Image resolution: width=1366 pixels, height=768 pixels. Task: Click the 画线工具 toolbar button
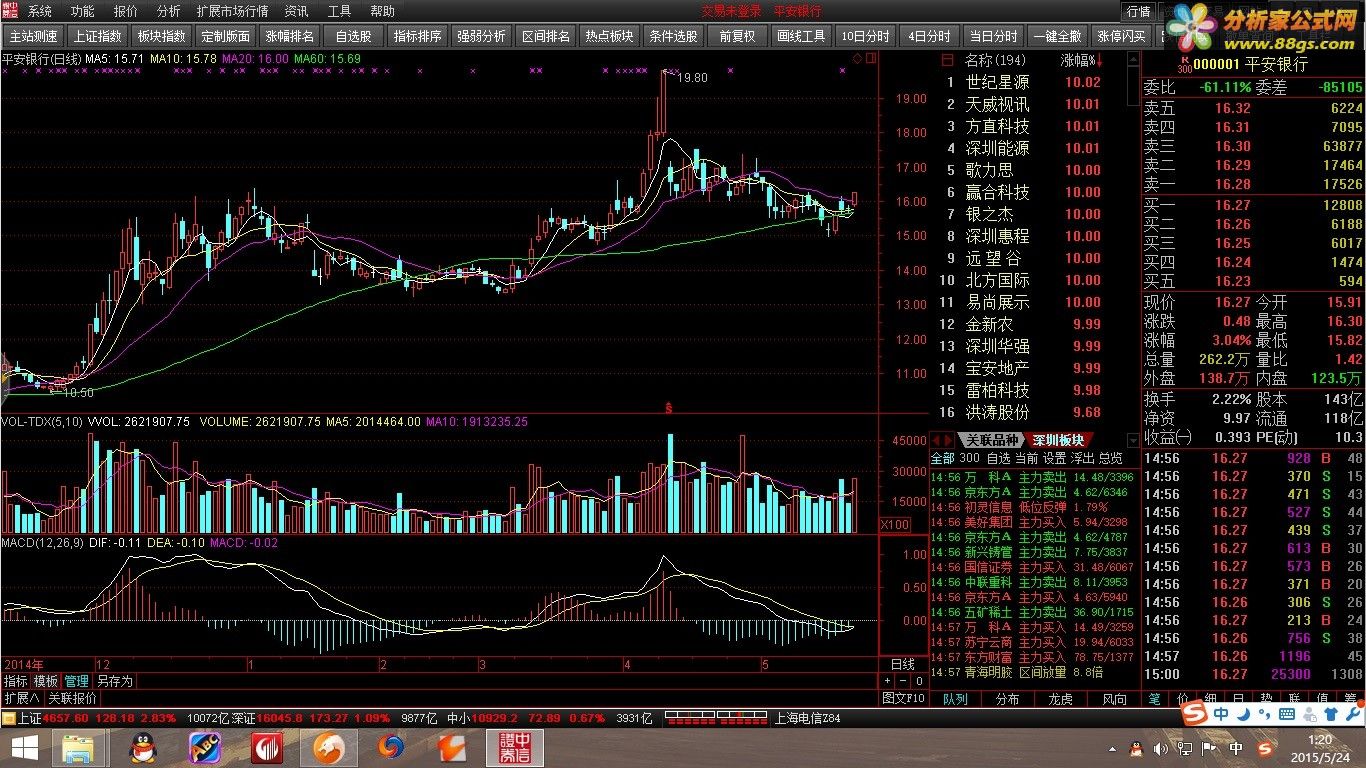802,35
